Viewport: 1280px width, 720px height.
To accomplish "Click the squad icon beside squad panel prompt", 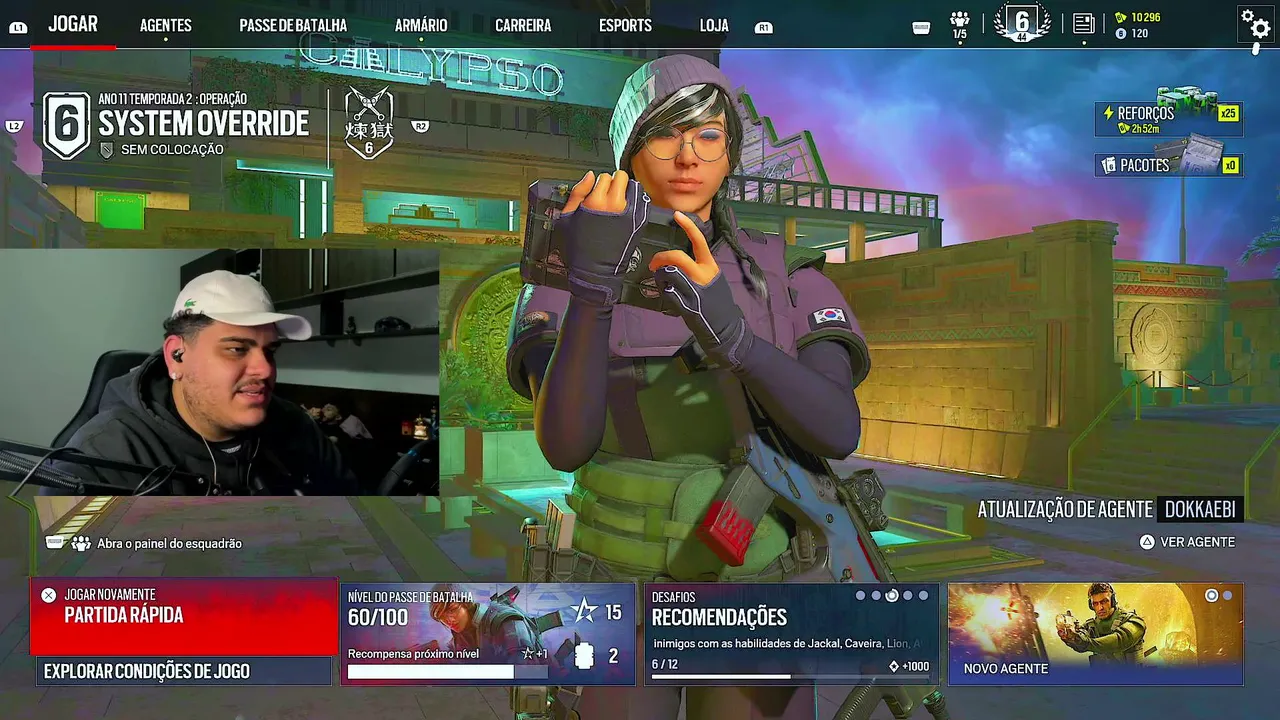I will [81, 543].
